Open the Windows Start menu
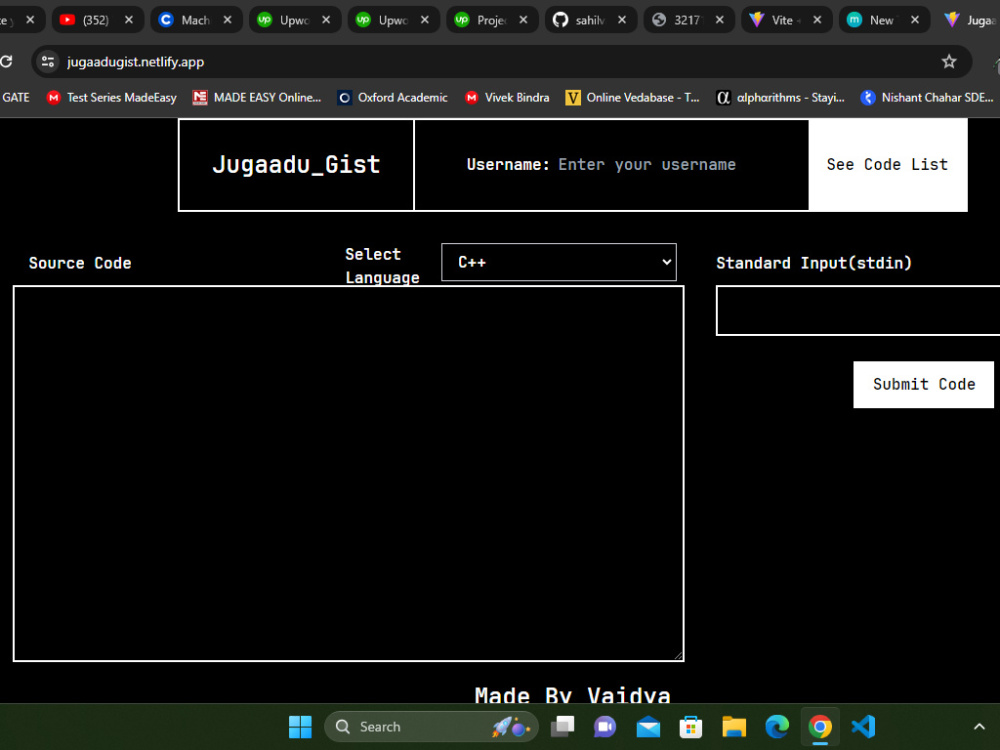The height and width of the screenshot is (750, 1000). [300, 726]
